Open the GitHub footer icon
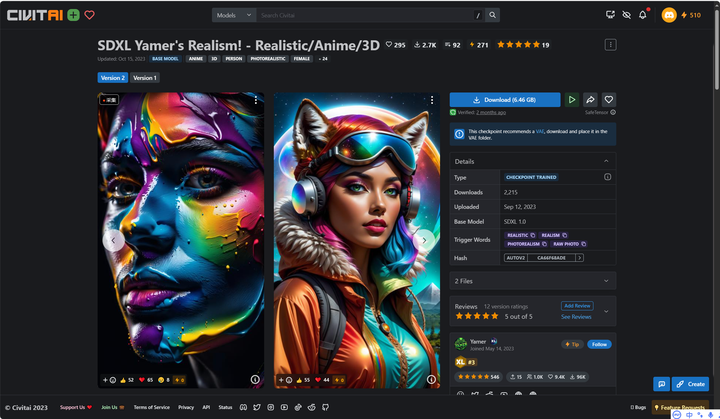The height and width of the screenshot is (419, 720). coord(326,408)
